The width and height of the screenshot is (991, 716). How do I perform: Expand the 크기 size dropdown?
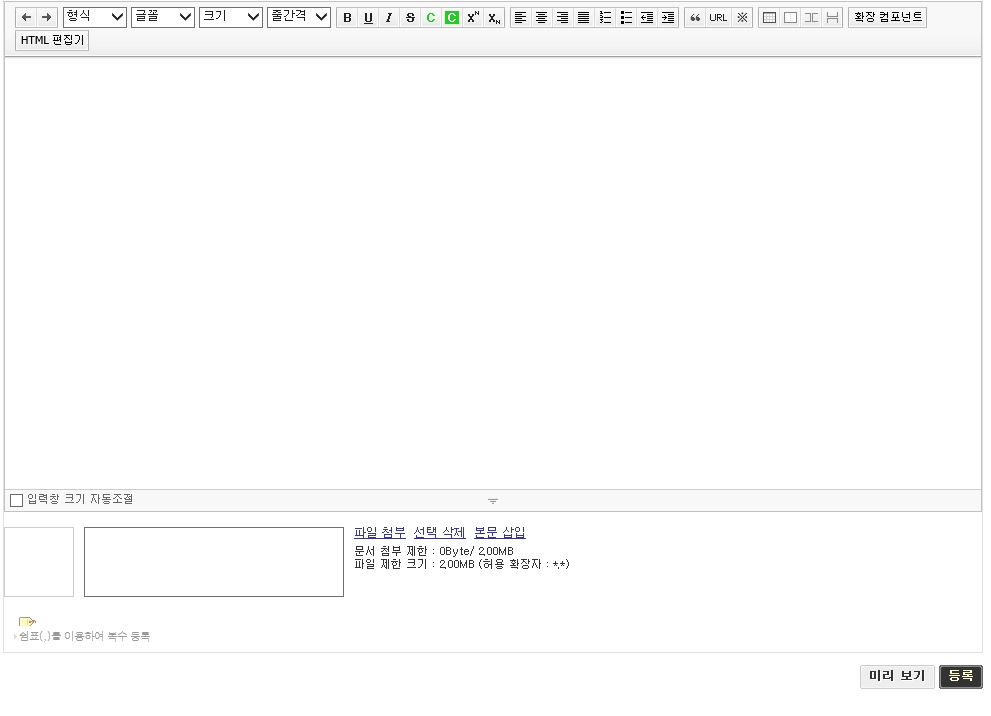pos(230,17)
